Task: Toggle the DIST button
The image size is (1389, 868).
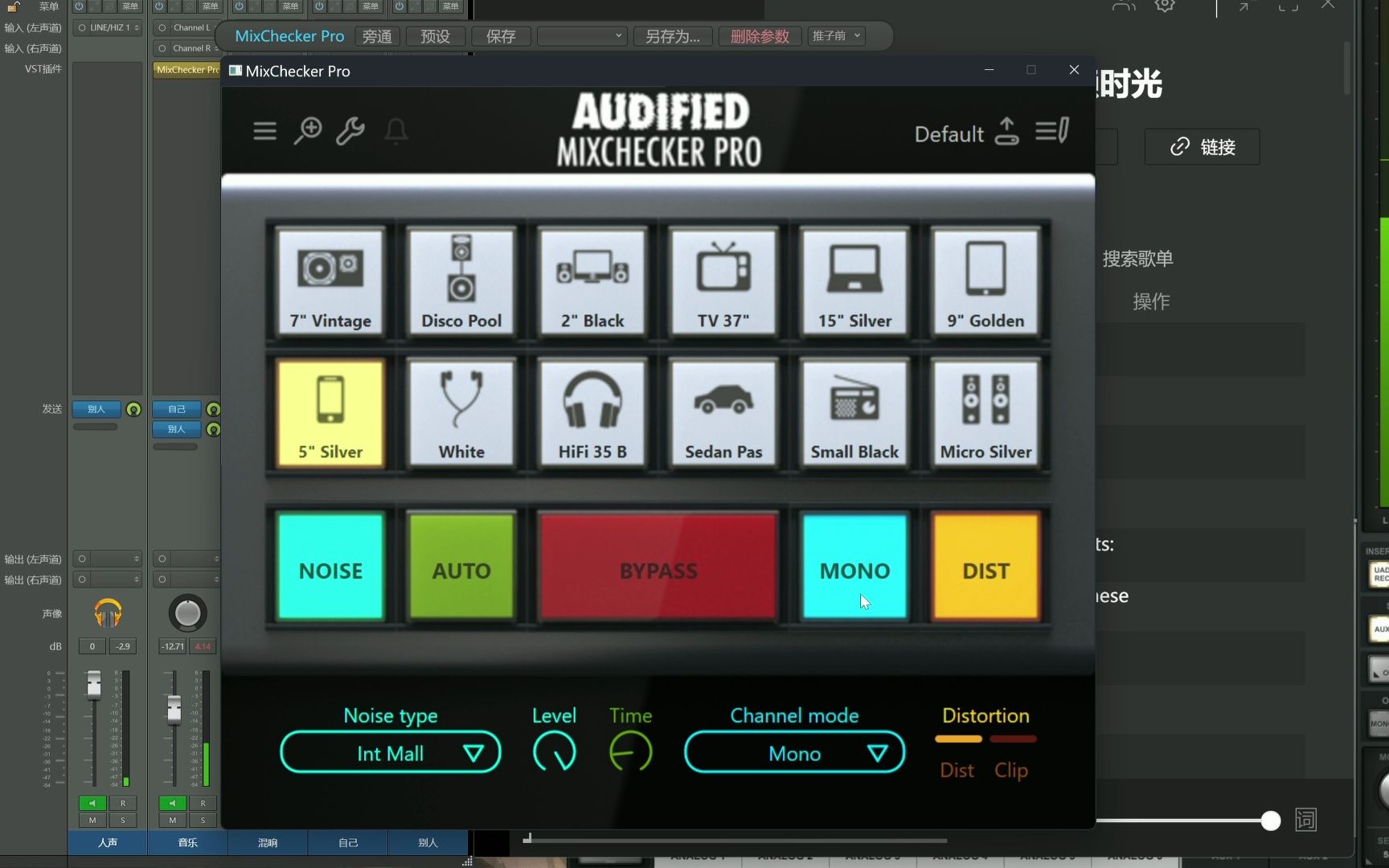Action: (985, 567)
